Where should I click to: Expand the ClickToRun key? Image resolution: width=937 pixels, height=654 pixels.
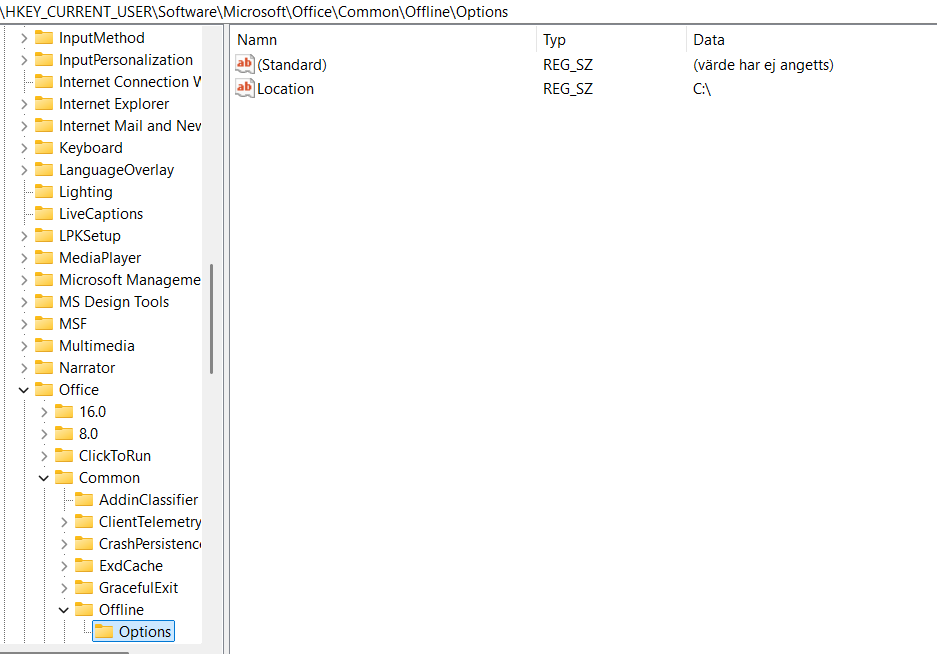click(44, 456)
